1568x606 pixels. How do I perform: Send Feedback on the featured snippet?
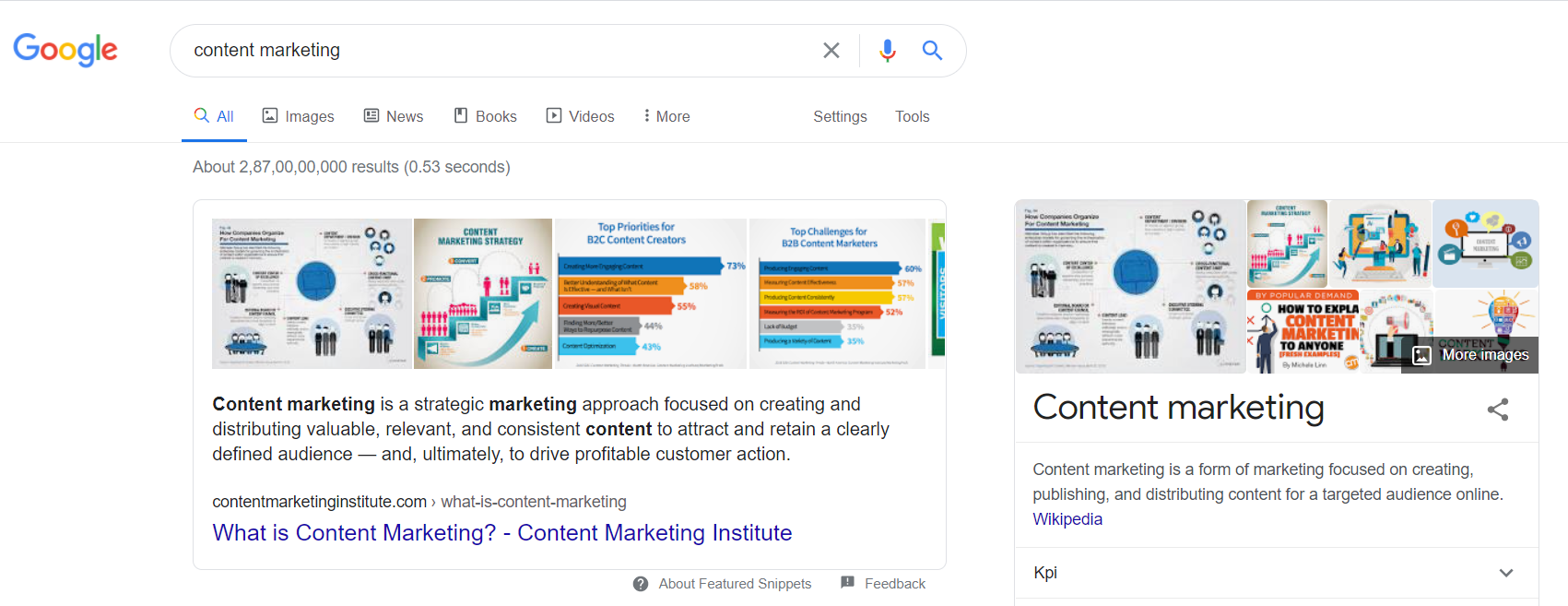click(894, 584)
